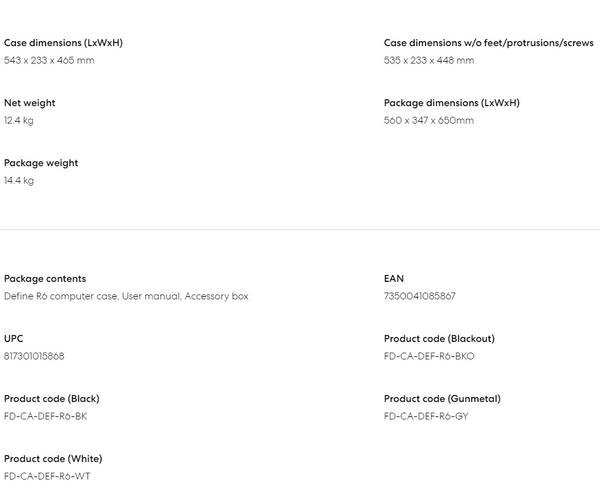Viewport: 600px width, 501px height.
Task: Click the Package dimensions (LxWxH) heading
Action: (452, 103)
